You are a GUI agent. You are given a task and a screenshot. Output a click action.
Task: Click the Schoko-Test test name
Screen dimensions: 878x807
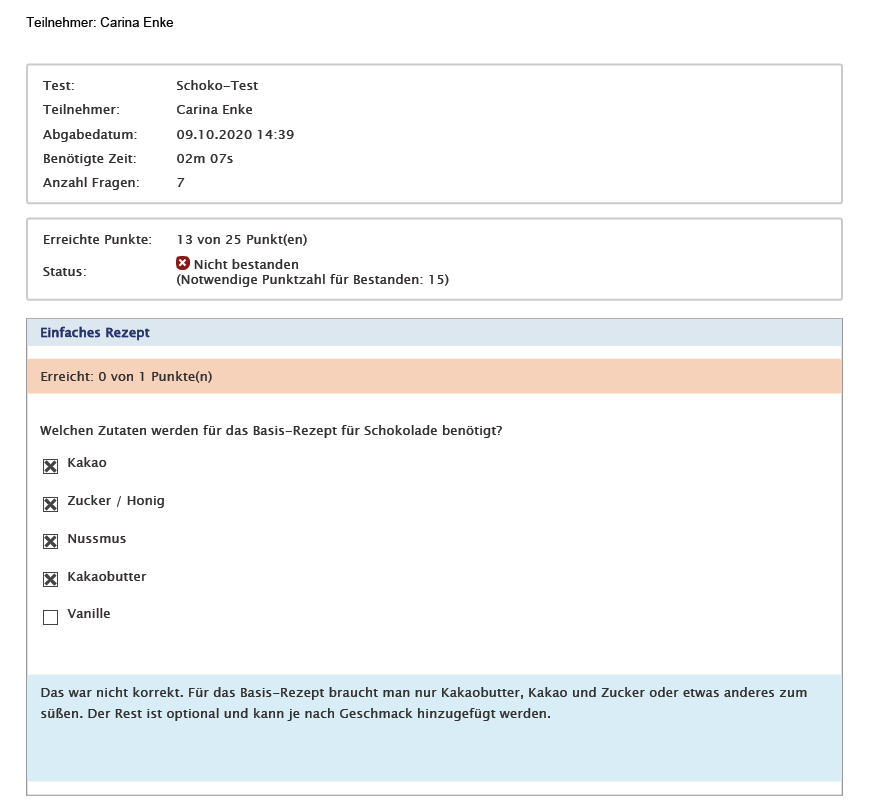tap(217, 86)
